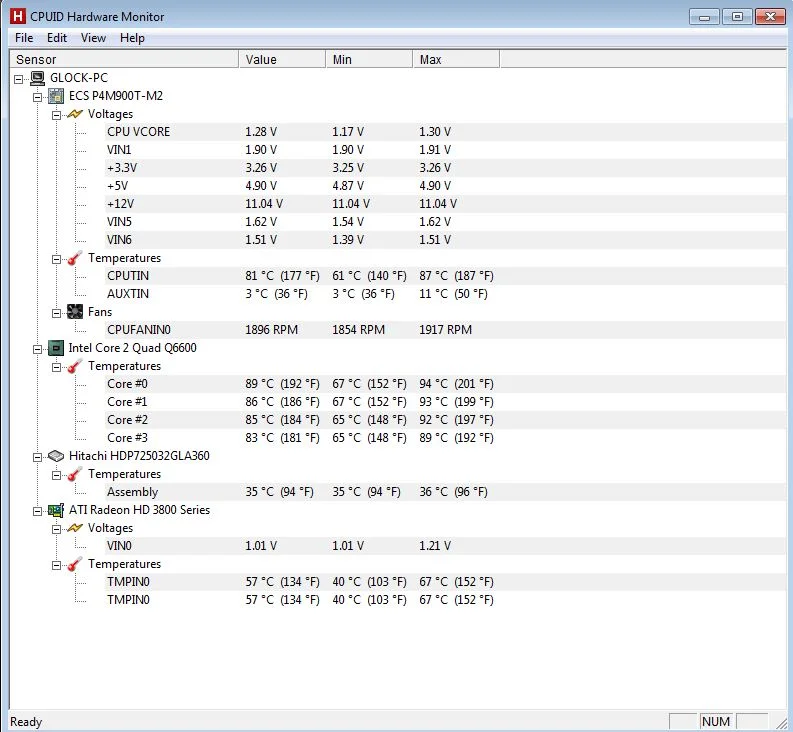Click the NUM status bar indicator
The height and width of the screenshot is (732, 793).
716,721
